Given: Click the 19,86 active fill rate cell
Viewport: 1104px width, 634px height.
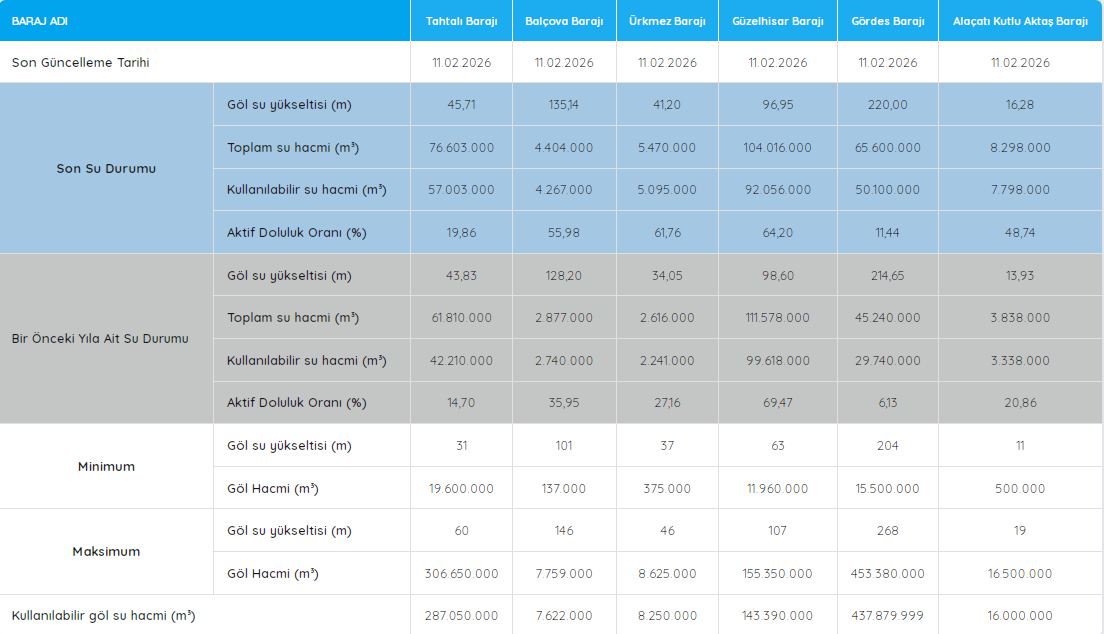Looking at the screenshot, I should 461,232.
